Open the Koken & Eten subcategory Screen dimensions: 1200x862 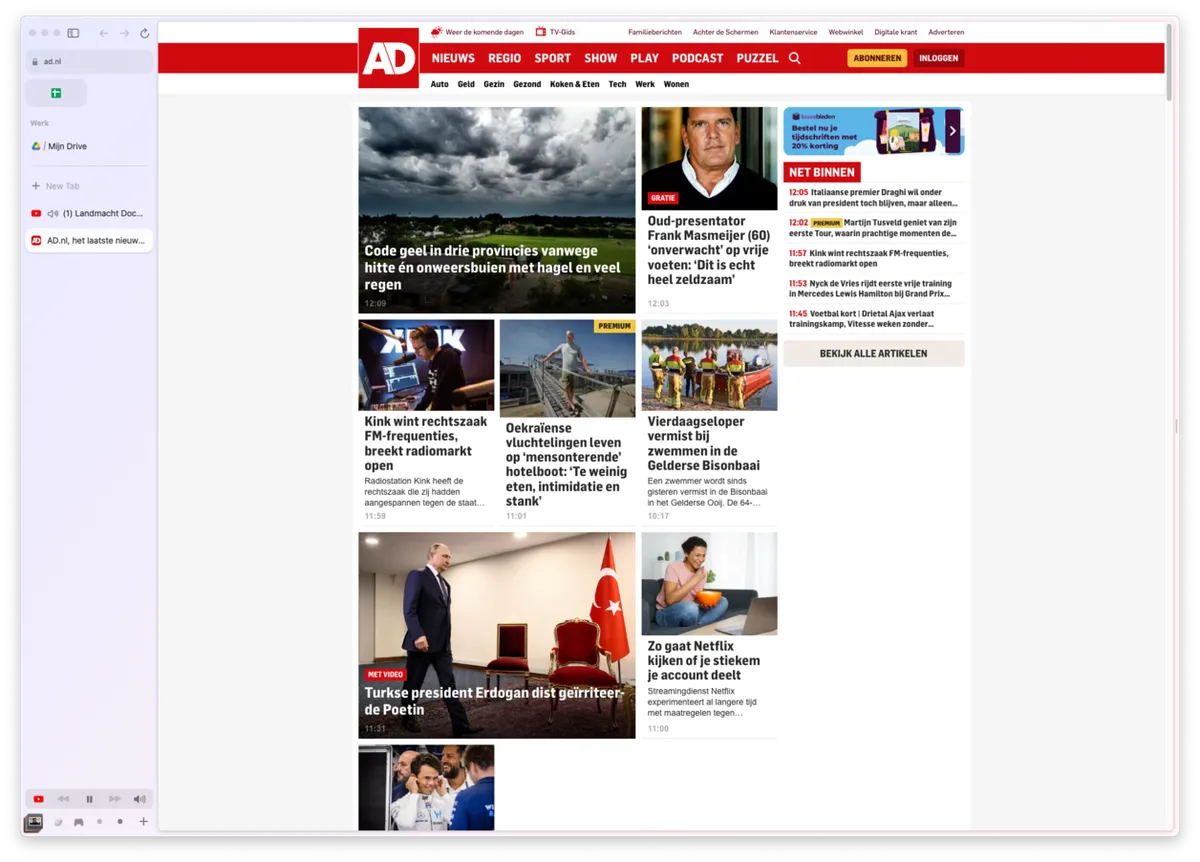(575, 84)
